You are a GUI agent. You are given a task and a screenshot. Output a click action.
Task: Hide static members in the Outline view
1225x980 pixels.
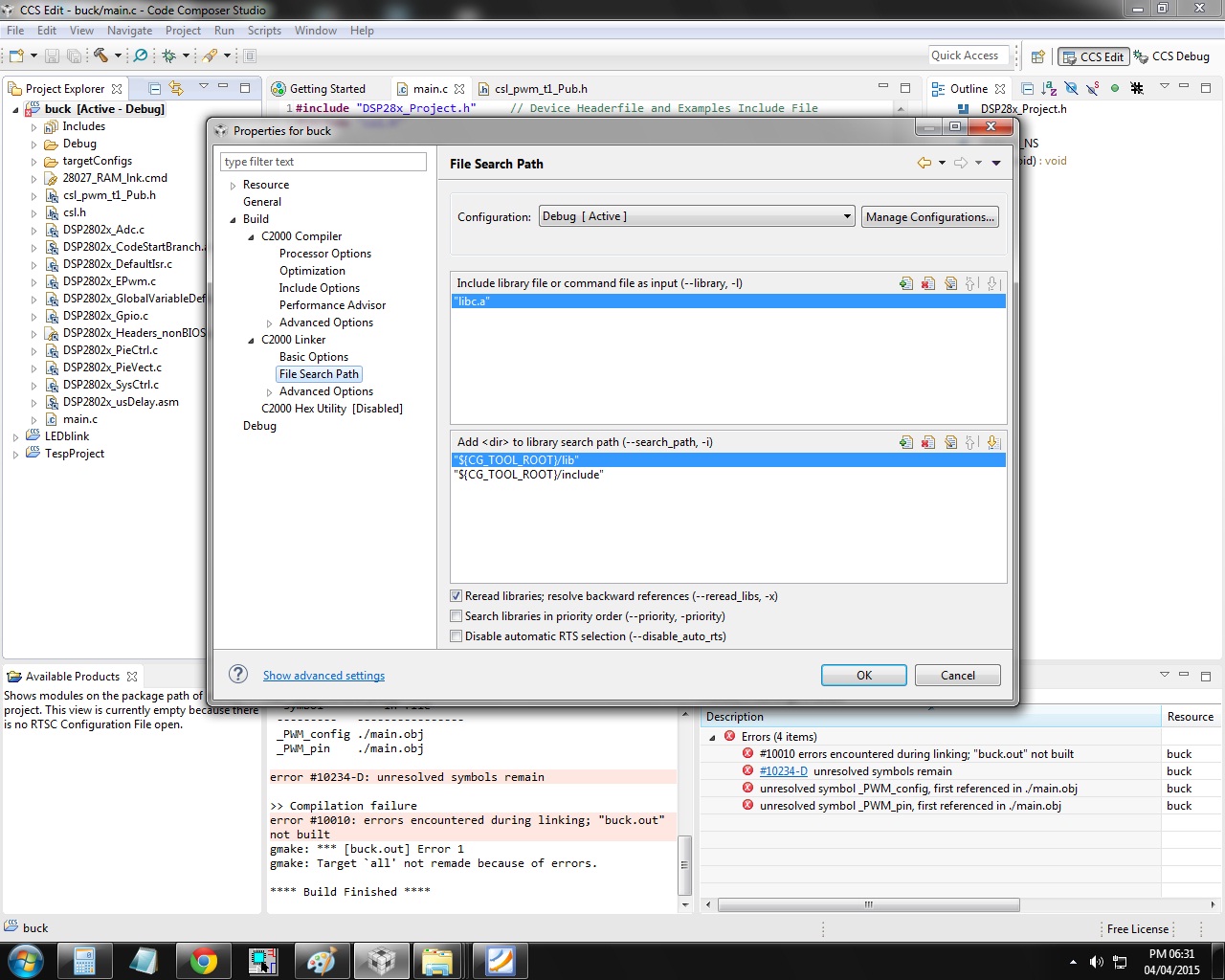pos(1092,88)
